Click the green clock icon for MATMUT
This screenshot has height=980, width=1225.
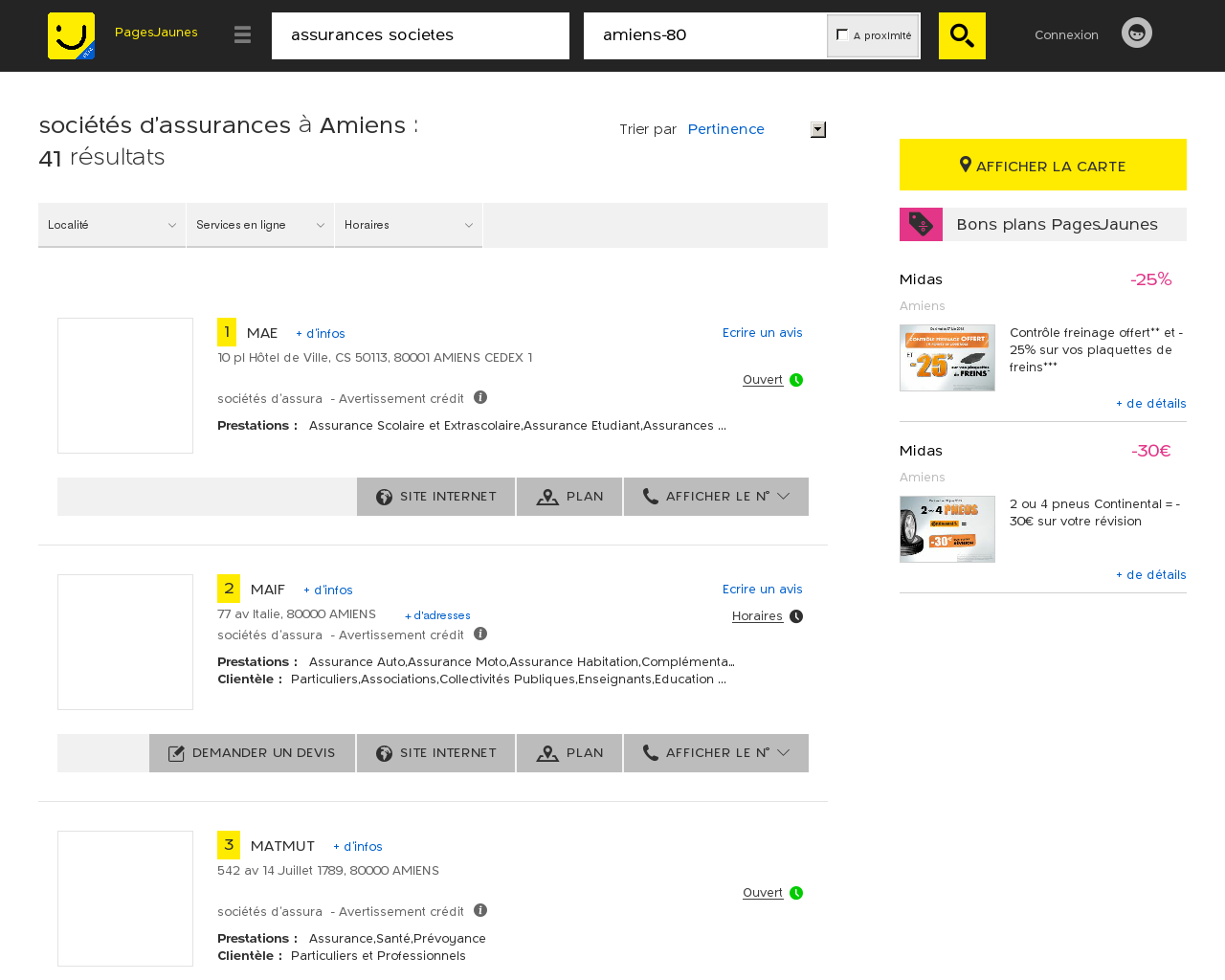pos(796,893)
